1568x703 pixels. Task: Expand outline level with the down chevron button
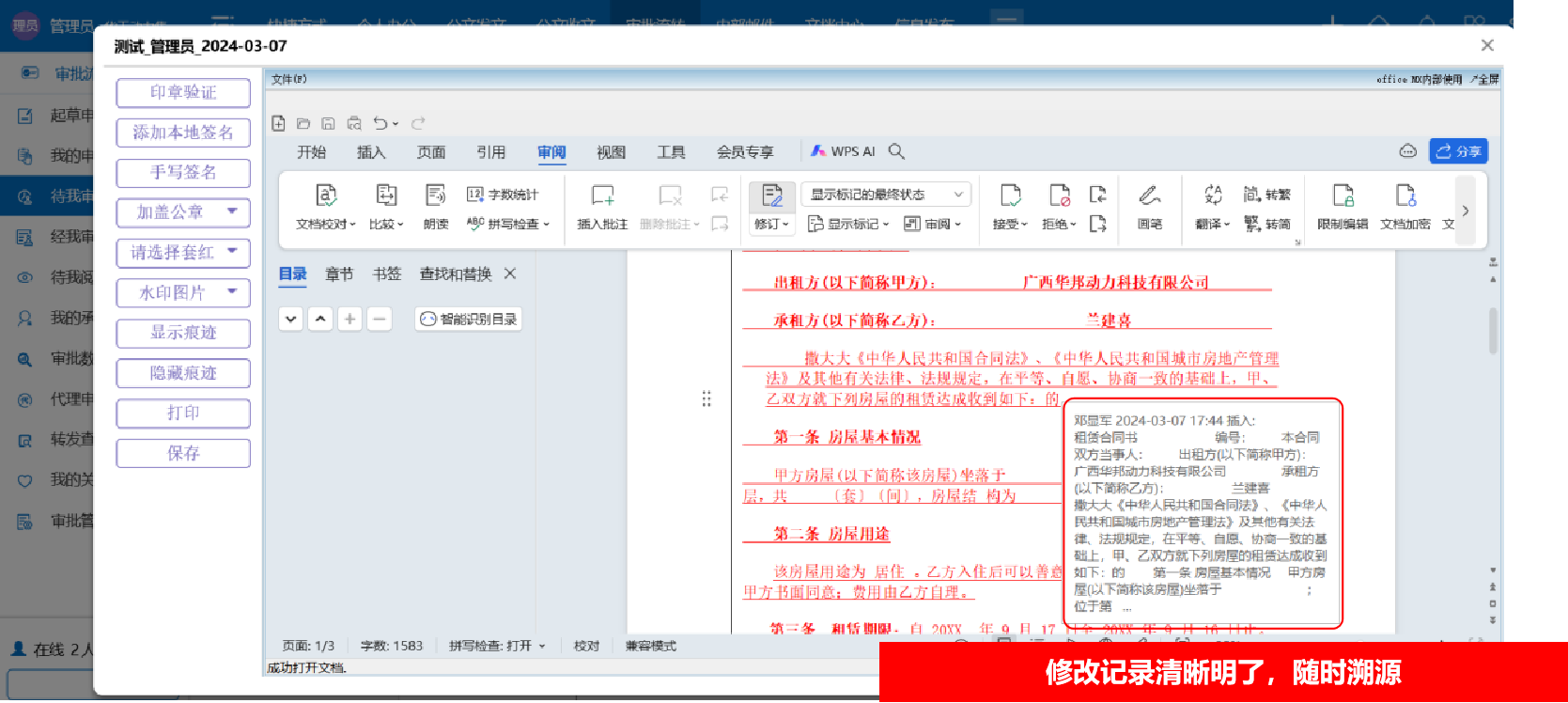point(291,319)
